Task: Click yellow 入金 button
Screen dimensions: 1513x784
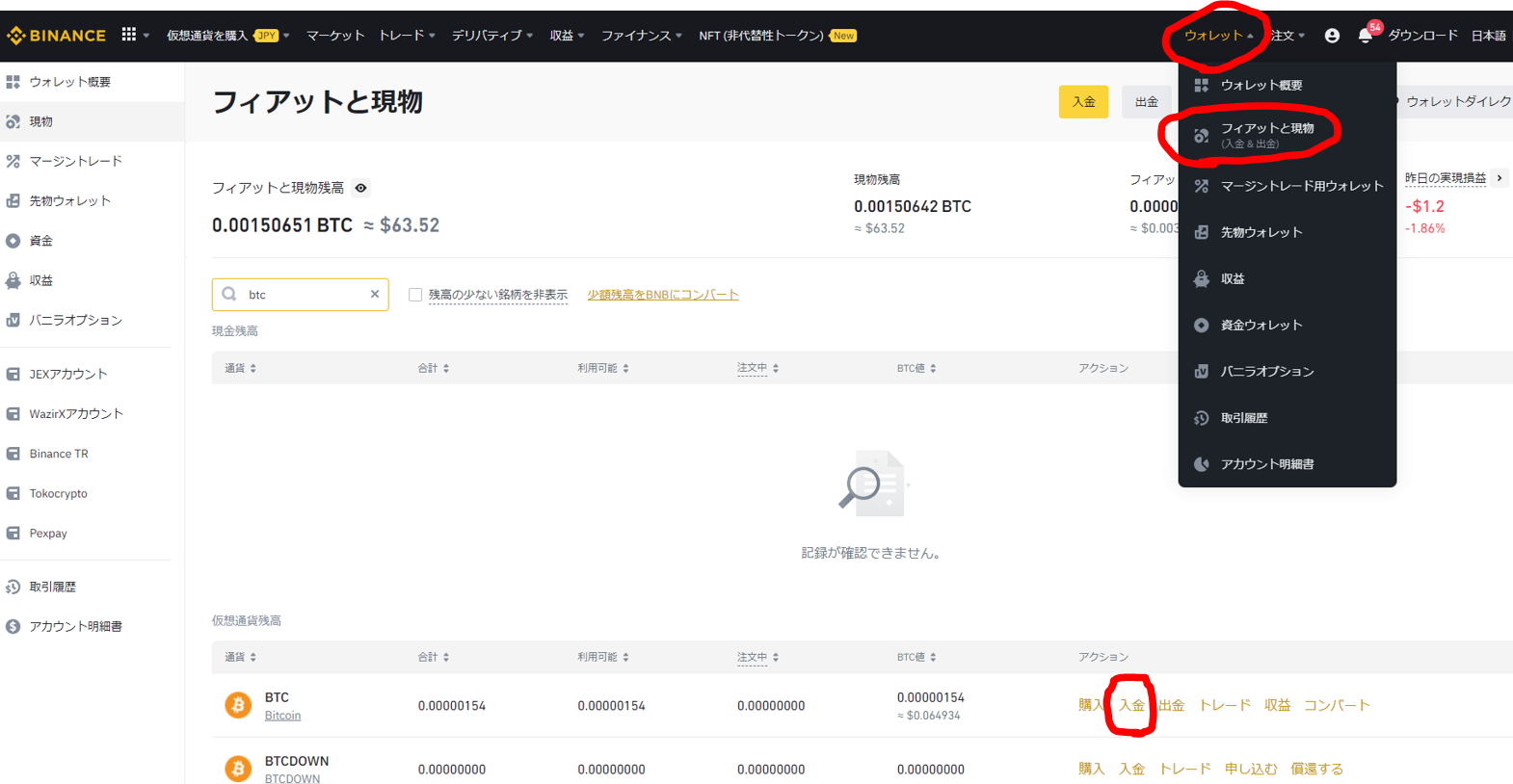Action: pos(1083,102)
